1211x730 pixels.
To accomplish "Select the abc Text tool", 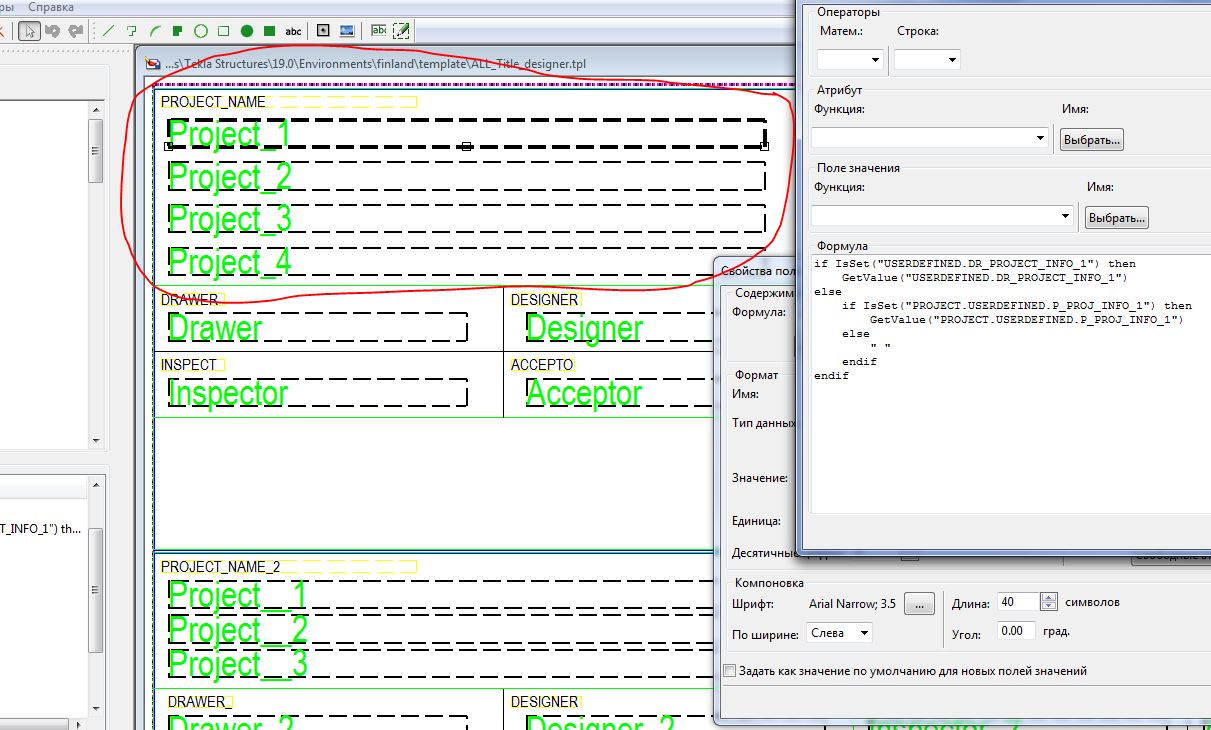I will click(x=293, y=31).
